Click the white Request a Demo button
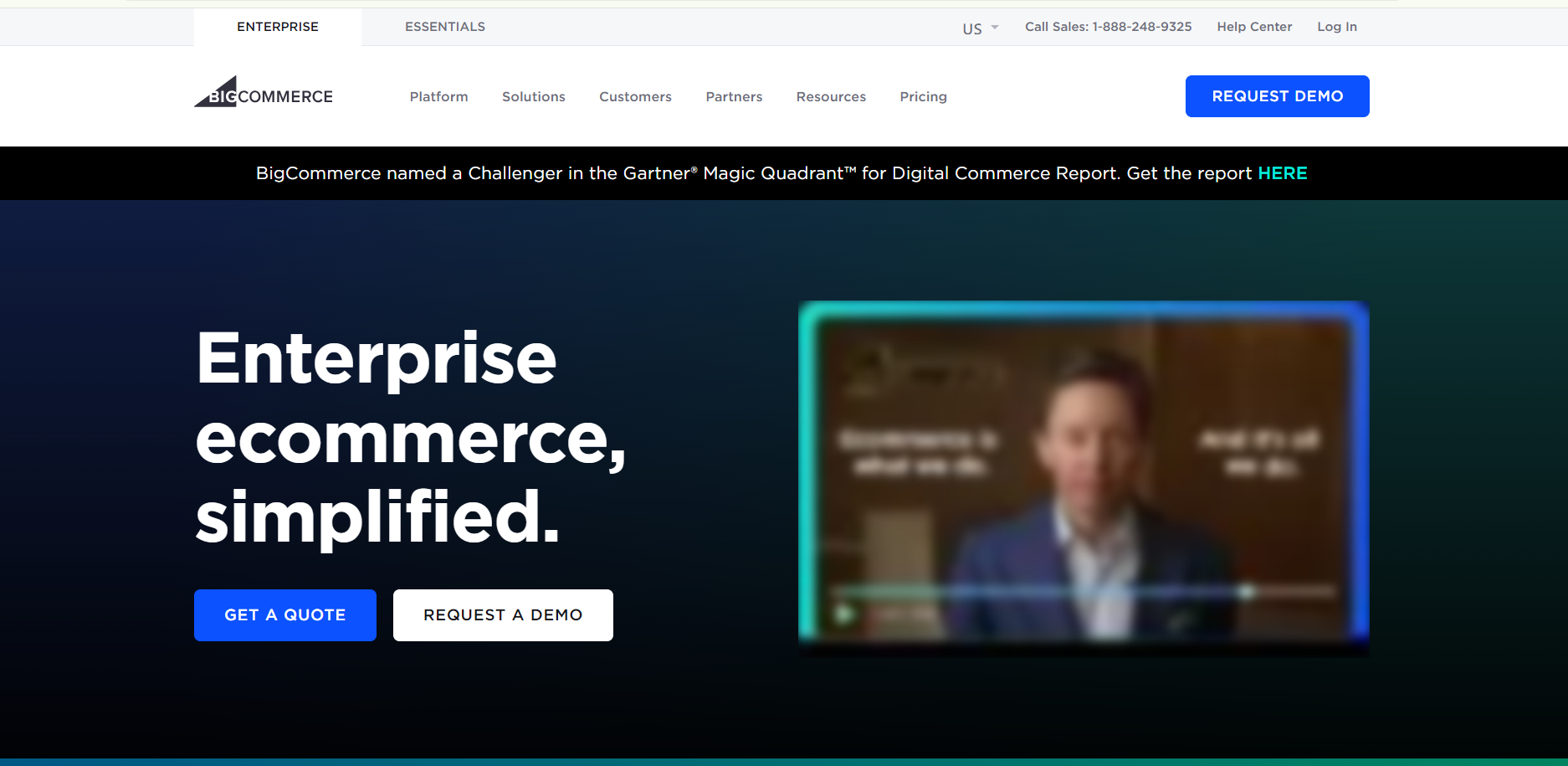The width and height of the screenshot is (1568, 766). click(503, 615)
